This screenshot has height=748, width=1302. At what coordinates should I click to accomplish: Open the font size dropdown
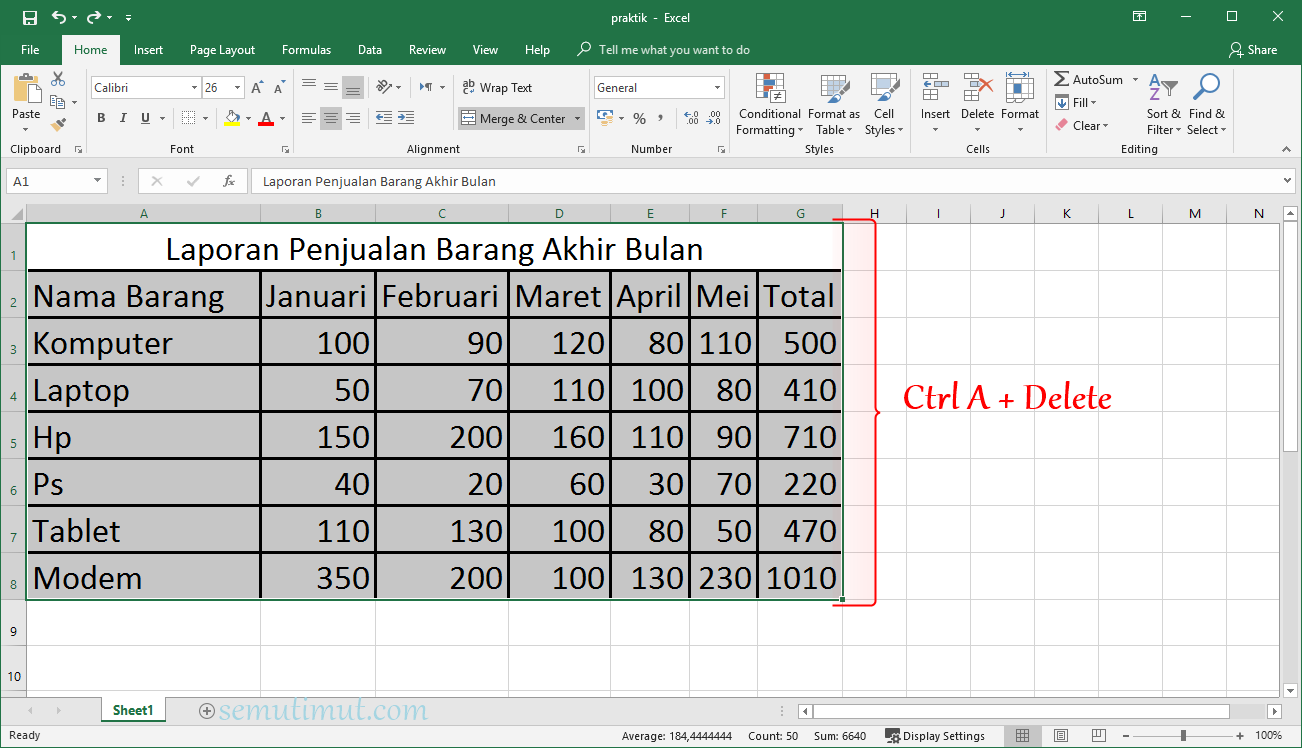click(237, 88)
